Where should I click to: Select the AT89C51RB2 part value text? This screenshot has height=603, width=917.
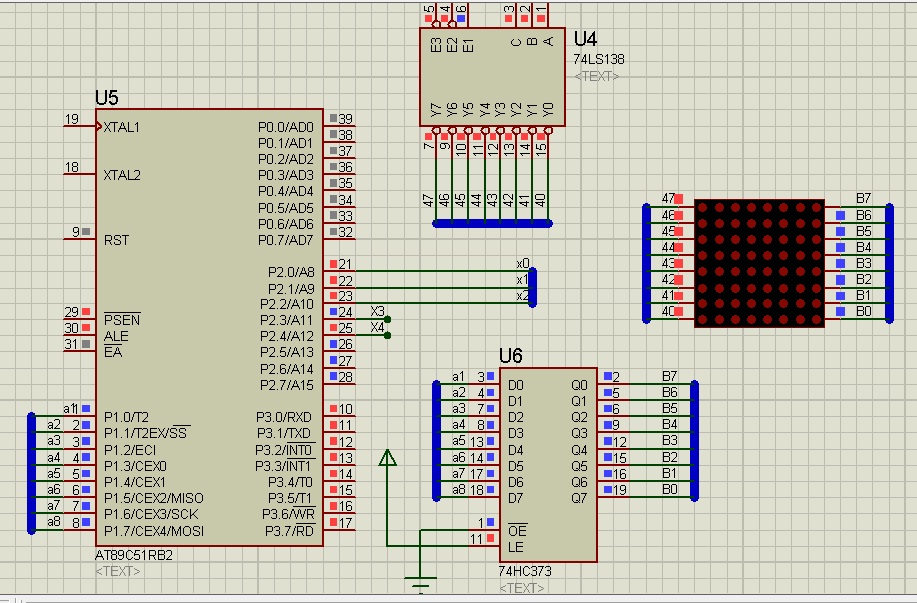click(x=134, y=555)
